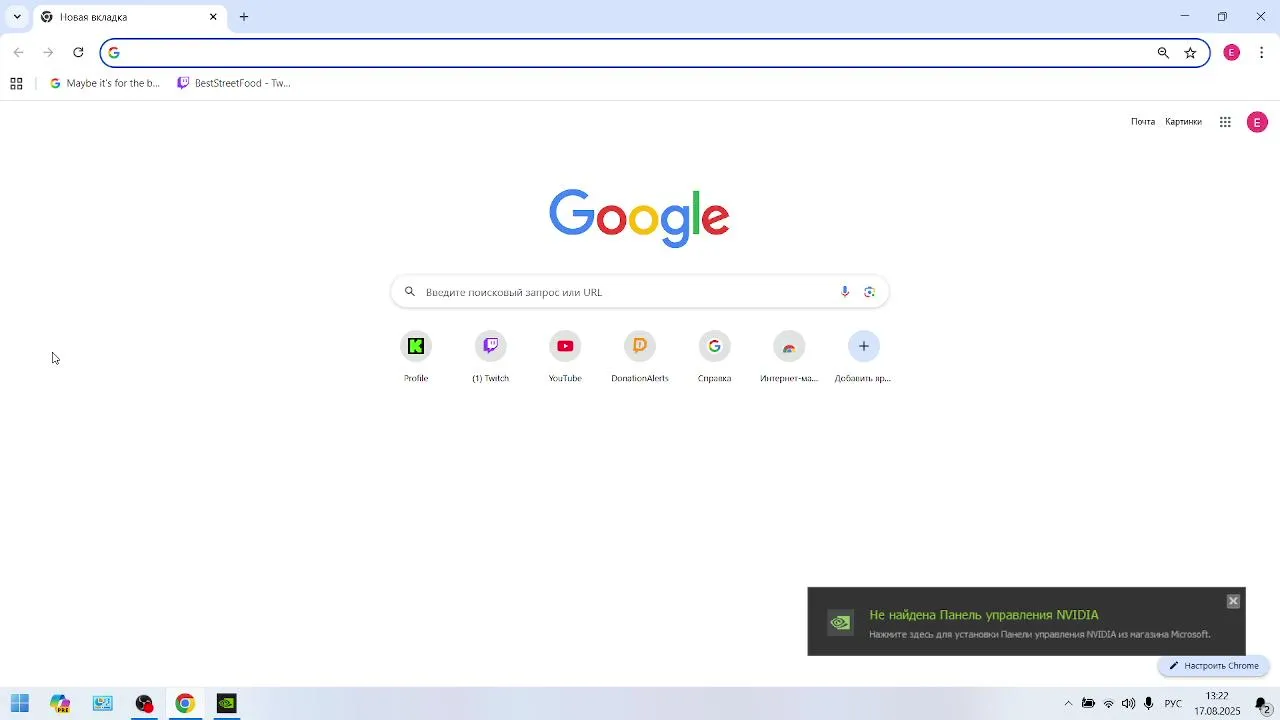The height and width of the screenshot is (720, 1280).
Task: Switch the РУС input language
Action: tap(1173, 704)
